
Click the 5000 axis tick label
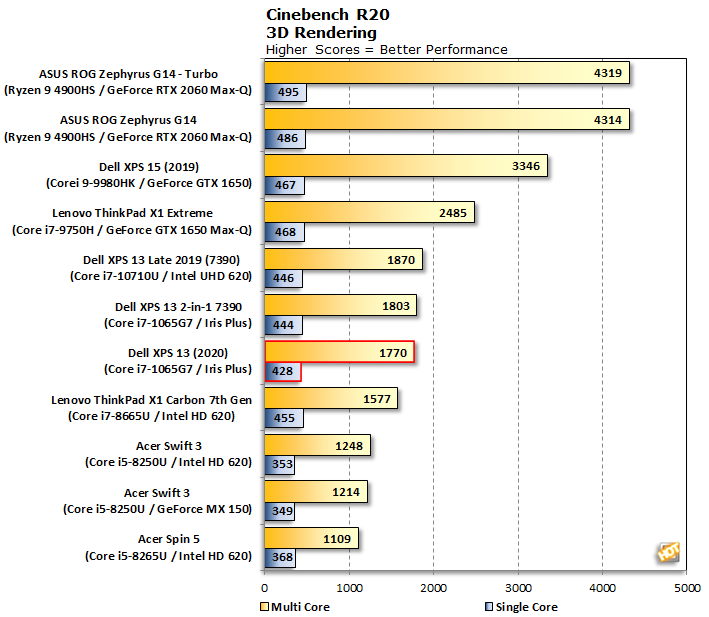click(687, 588)
